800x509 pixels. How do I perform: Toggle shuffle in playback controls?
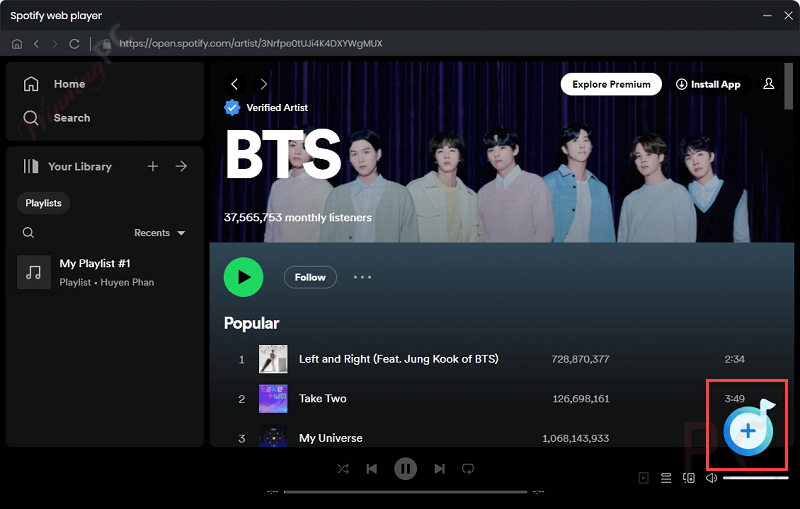point(343,469)
